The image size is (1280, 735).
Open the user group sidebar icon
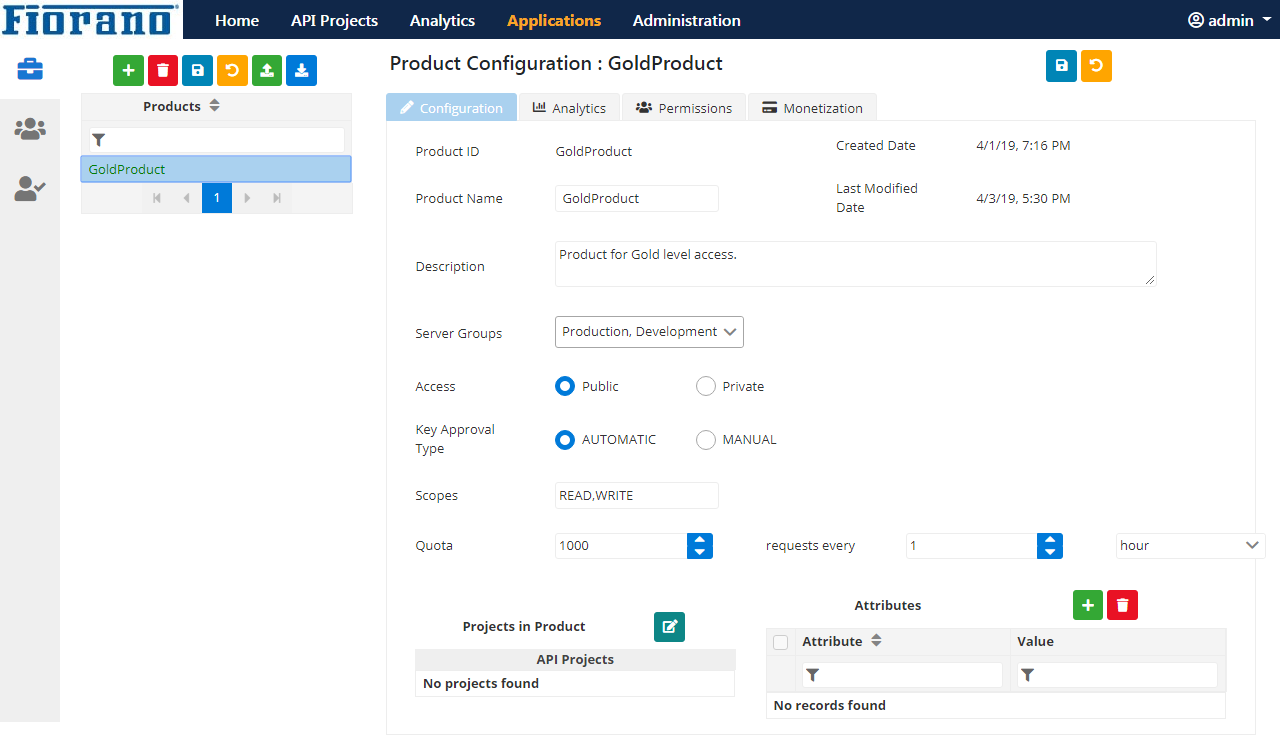[30, 128]
